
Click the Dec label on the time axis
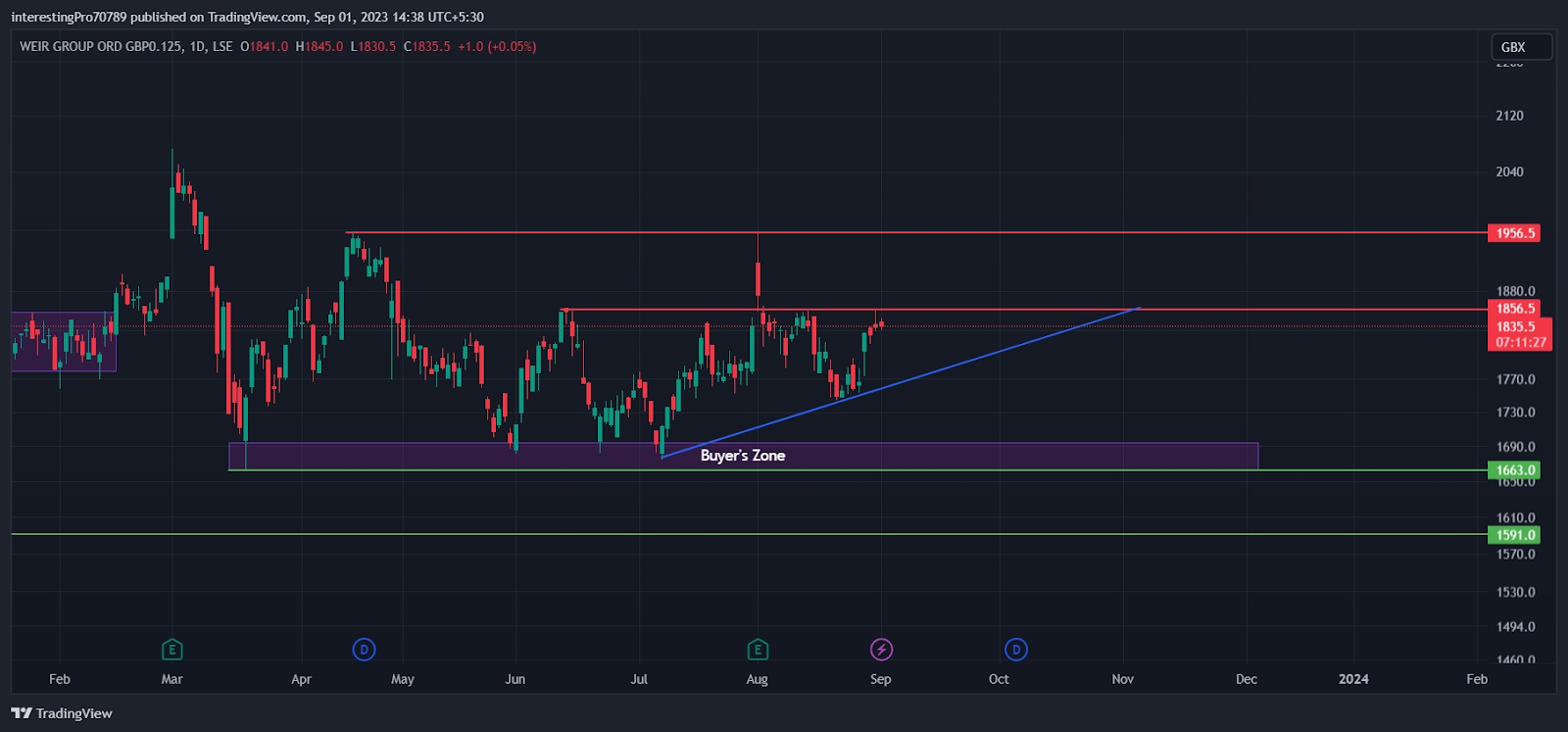pyautogui.click(x=1246, y=679)
